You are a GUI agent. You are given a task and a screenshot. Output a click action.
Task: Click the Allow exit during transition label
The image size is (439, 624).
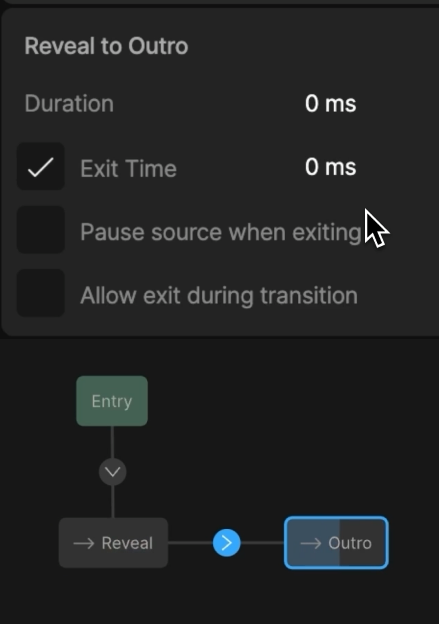point(219,296)
